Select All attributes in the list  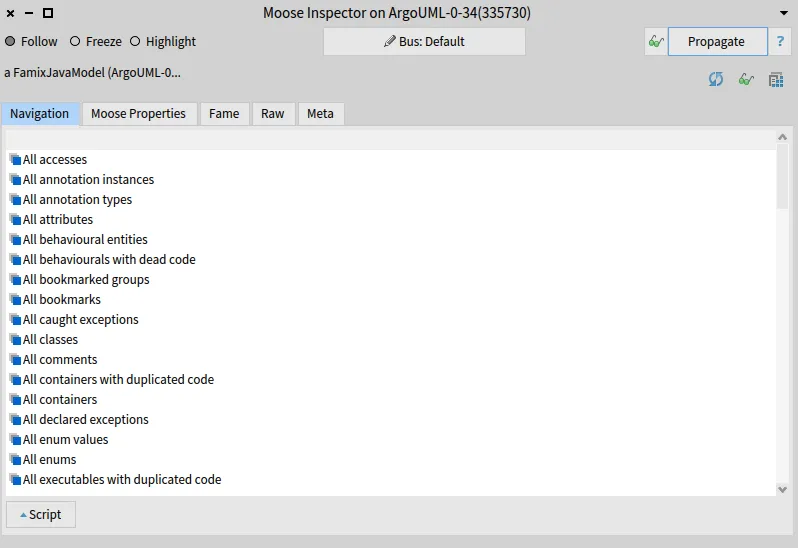coord(58,220)
